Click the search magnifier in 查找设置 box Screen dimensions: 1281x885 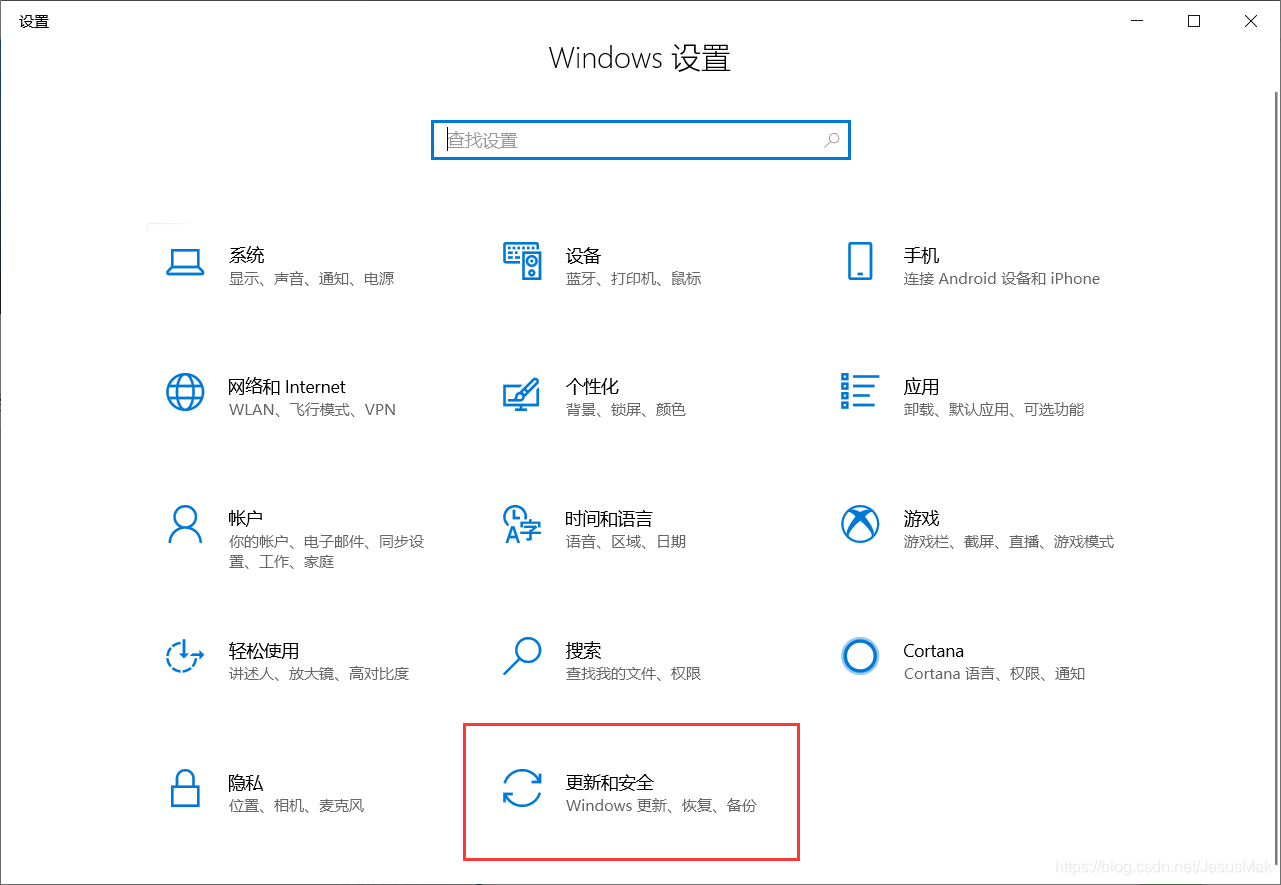831,141
